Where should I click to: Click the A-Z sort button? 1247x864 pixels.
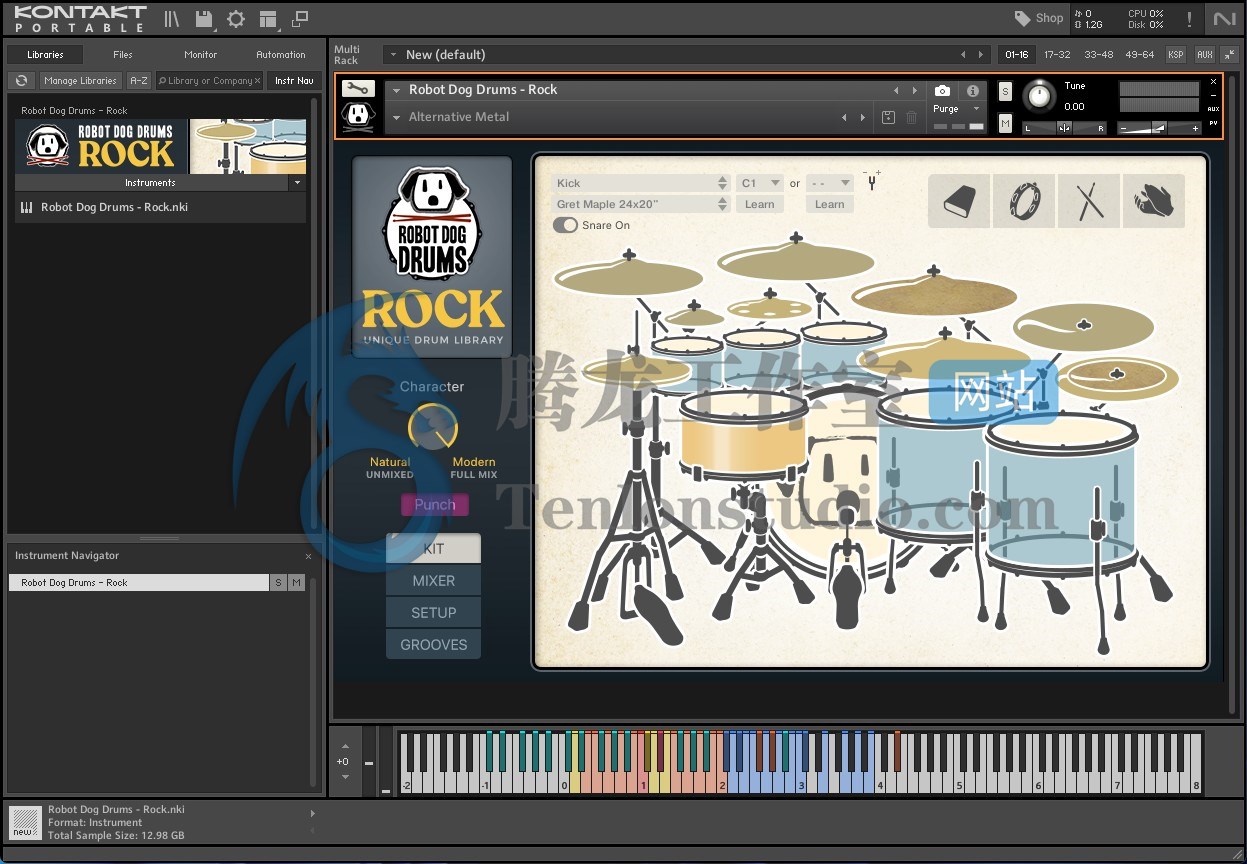[139, 80]
